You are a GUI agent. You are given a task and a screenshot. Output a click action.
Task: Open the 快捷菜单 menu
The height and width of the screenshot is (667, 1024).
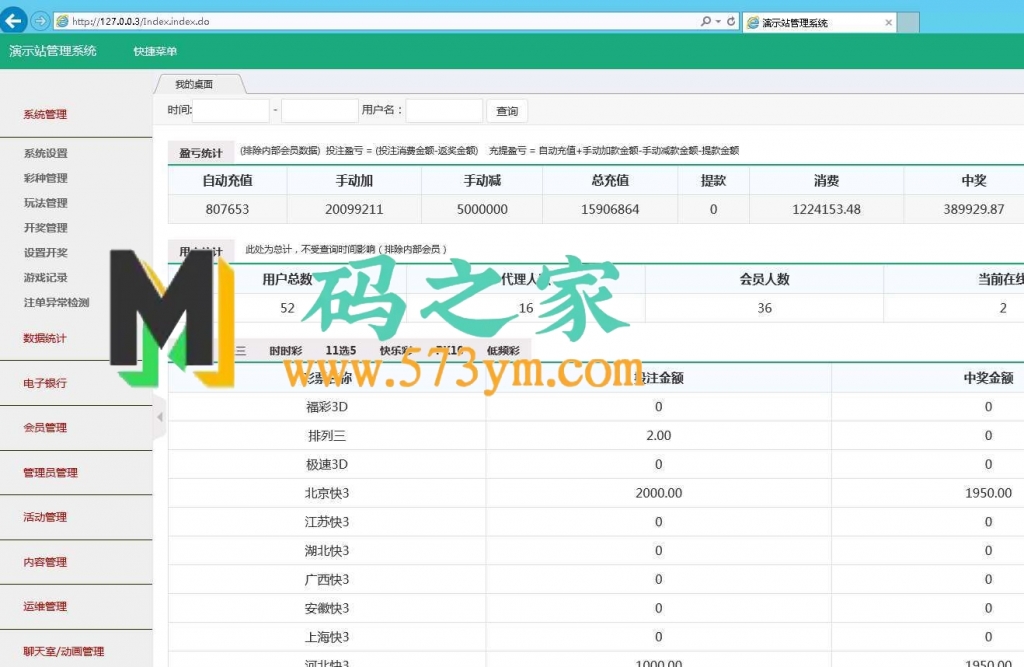pyautogui.click(x=155, y=52)
